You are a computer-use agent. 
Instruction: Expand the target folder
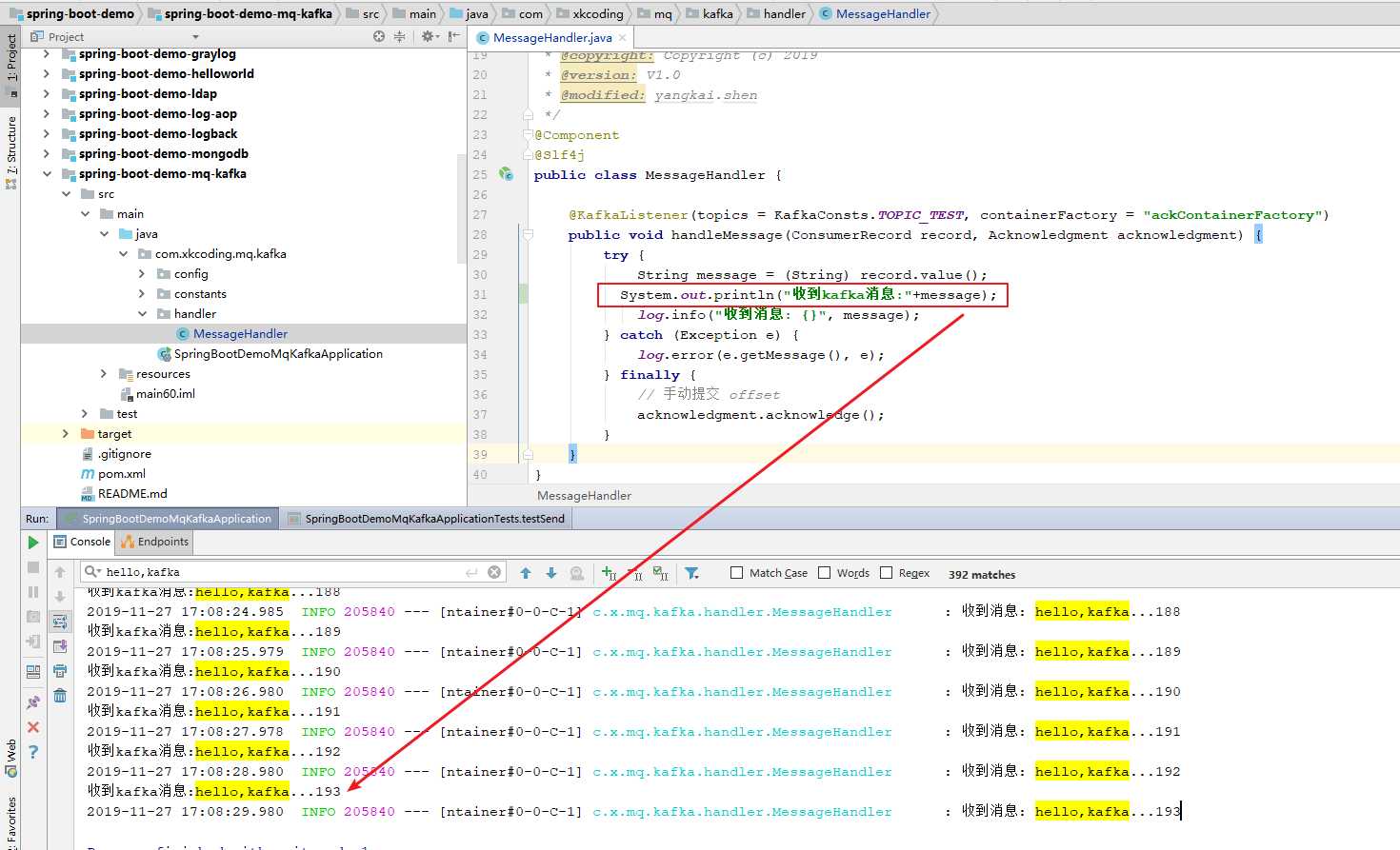[x=66, y=434]
